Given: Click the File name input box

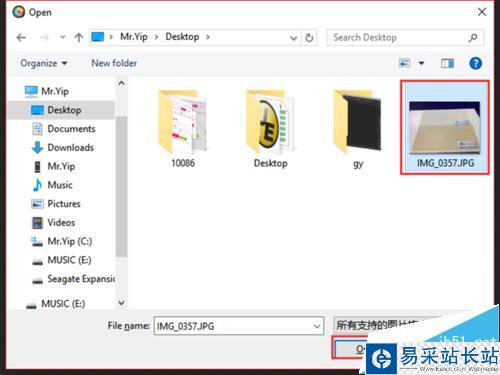Looking at the screenshot, I should click(239, 326).
